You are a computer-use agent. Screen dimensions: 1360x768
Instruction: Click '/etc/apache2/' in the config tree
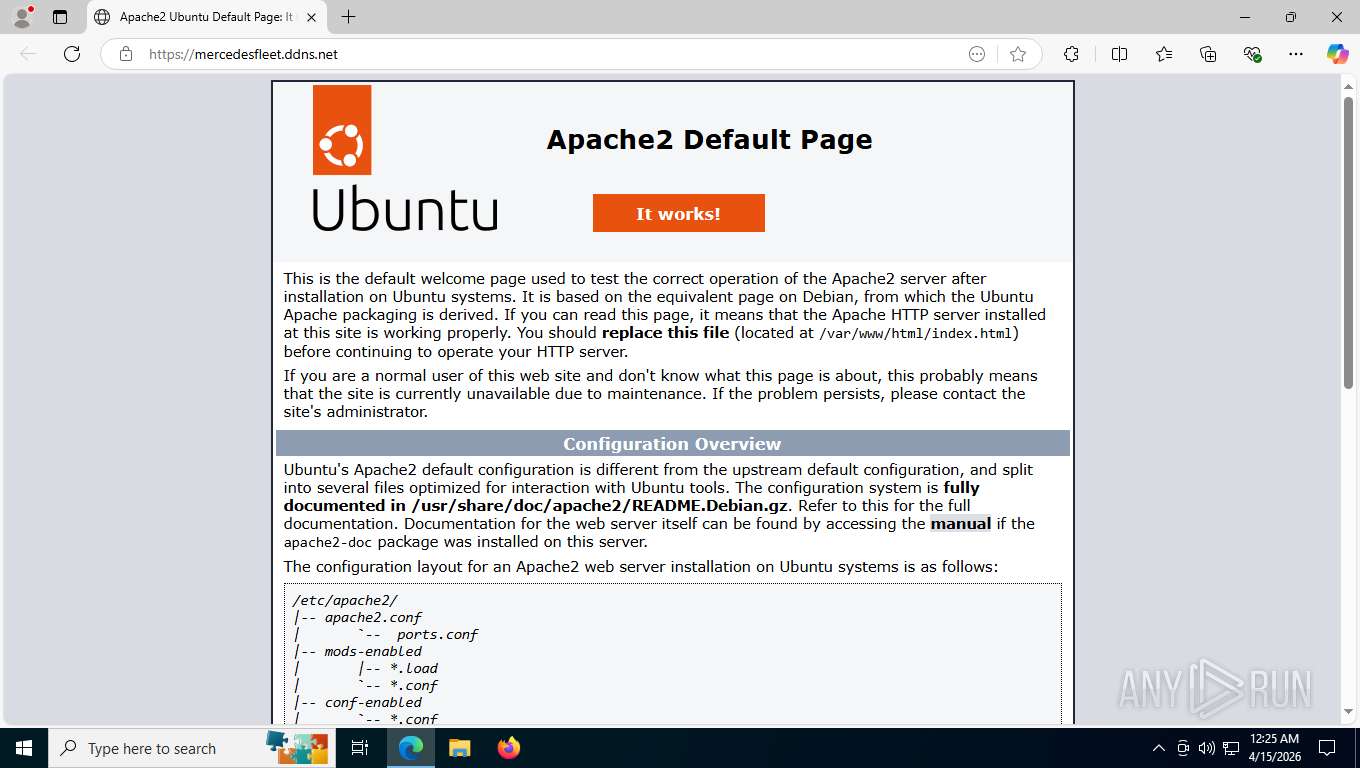coord(345,600)
